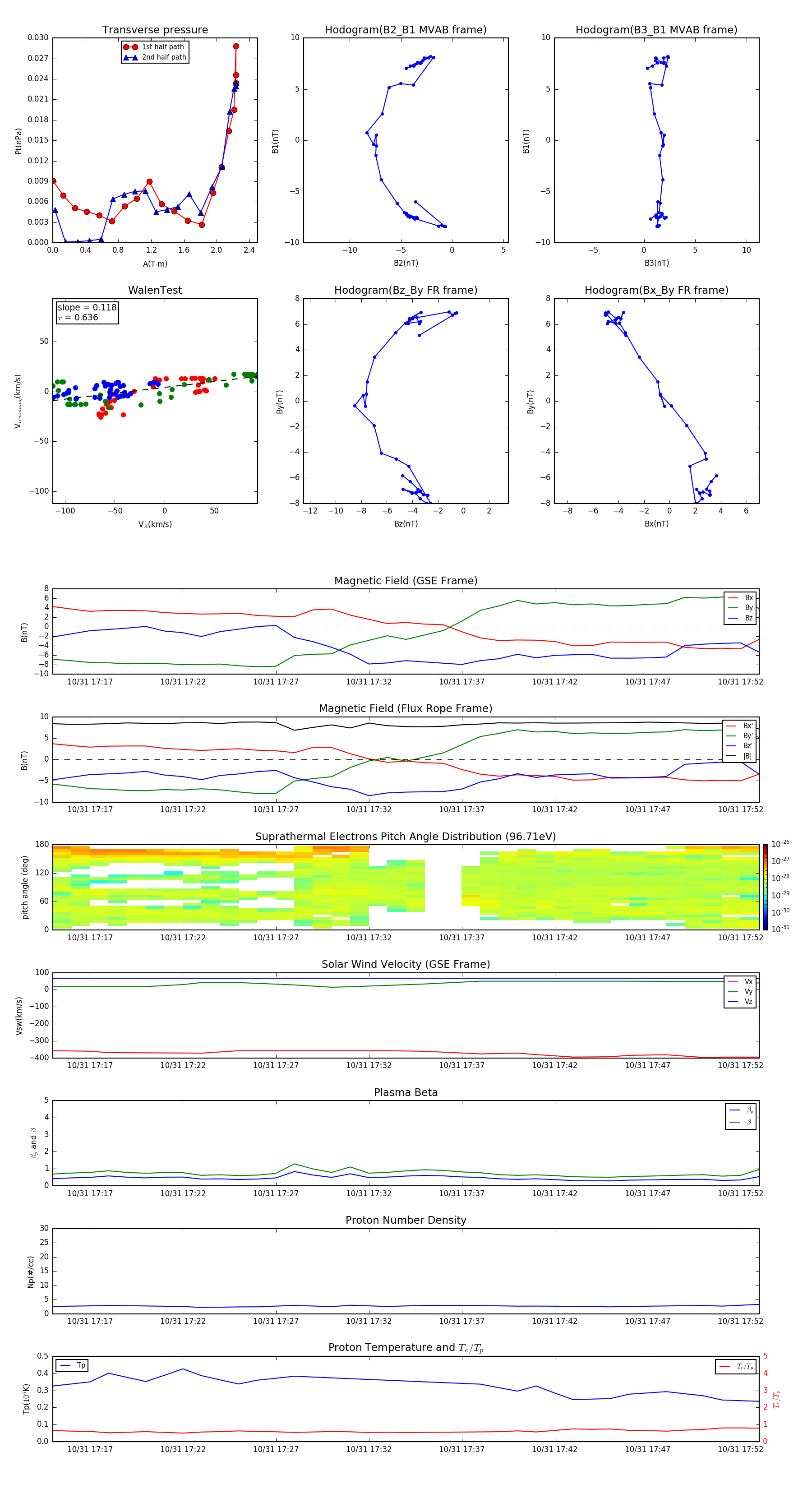Screen dimensions: 812x1489
Task: Select the Bx entry in GSE legend
Action: coord(741,598)
